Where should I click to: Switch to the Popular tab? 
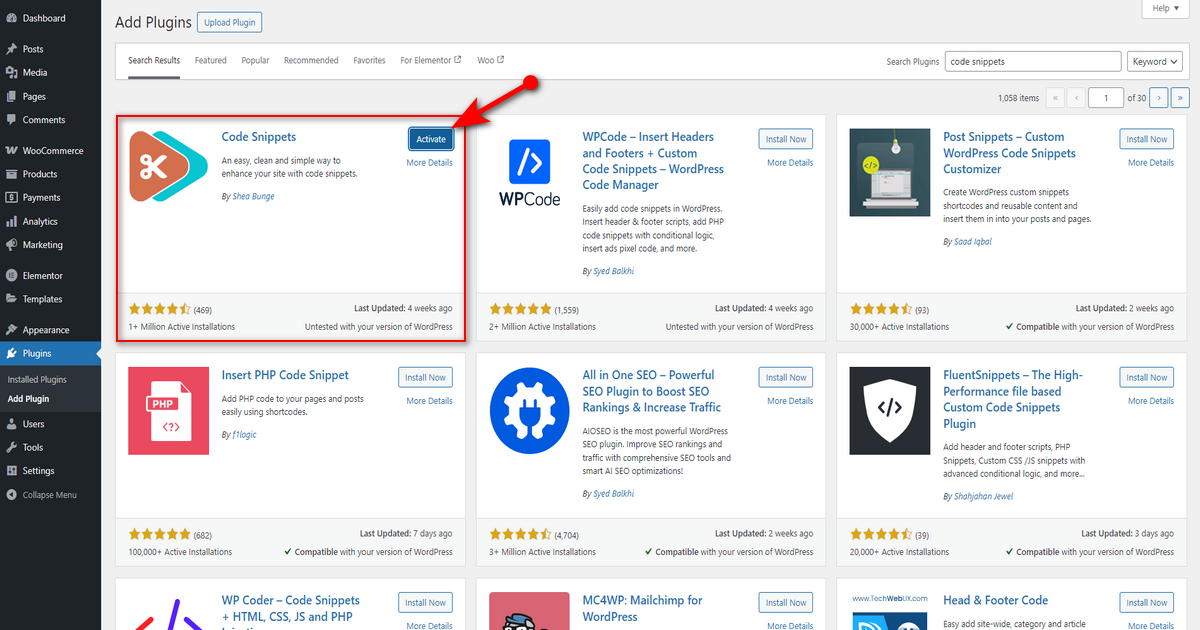click(x=255, y=60)
